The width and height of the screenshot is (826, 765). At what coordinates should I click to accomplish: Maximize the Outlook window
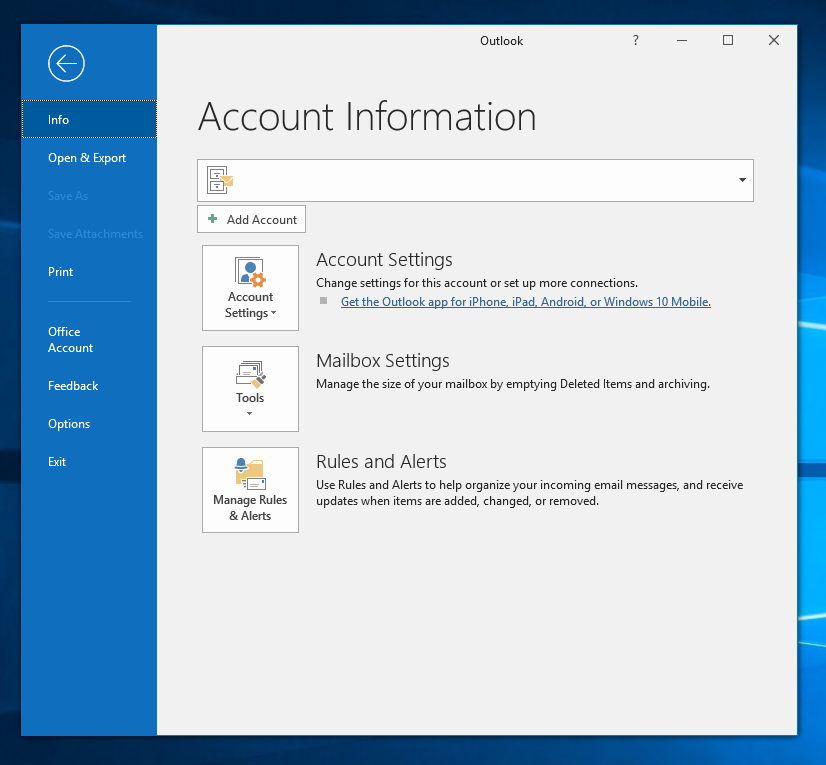[728, 40]
